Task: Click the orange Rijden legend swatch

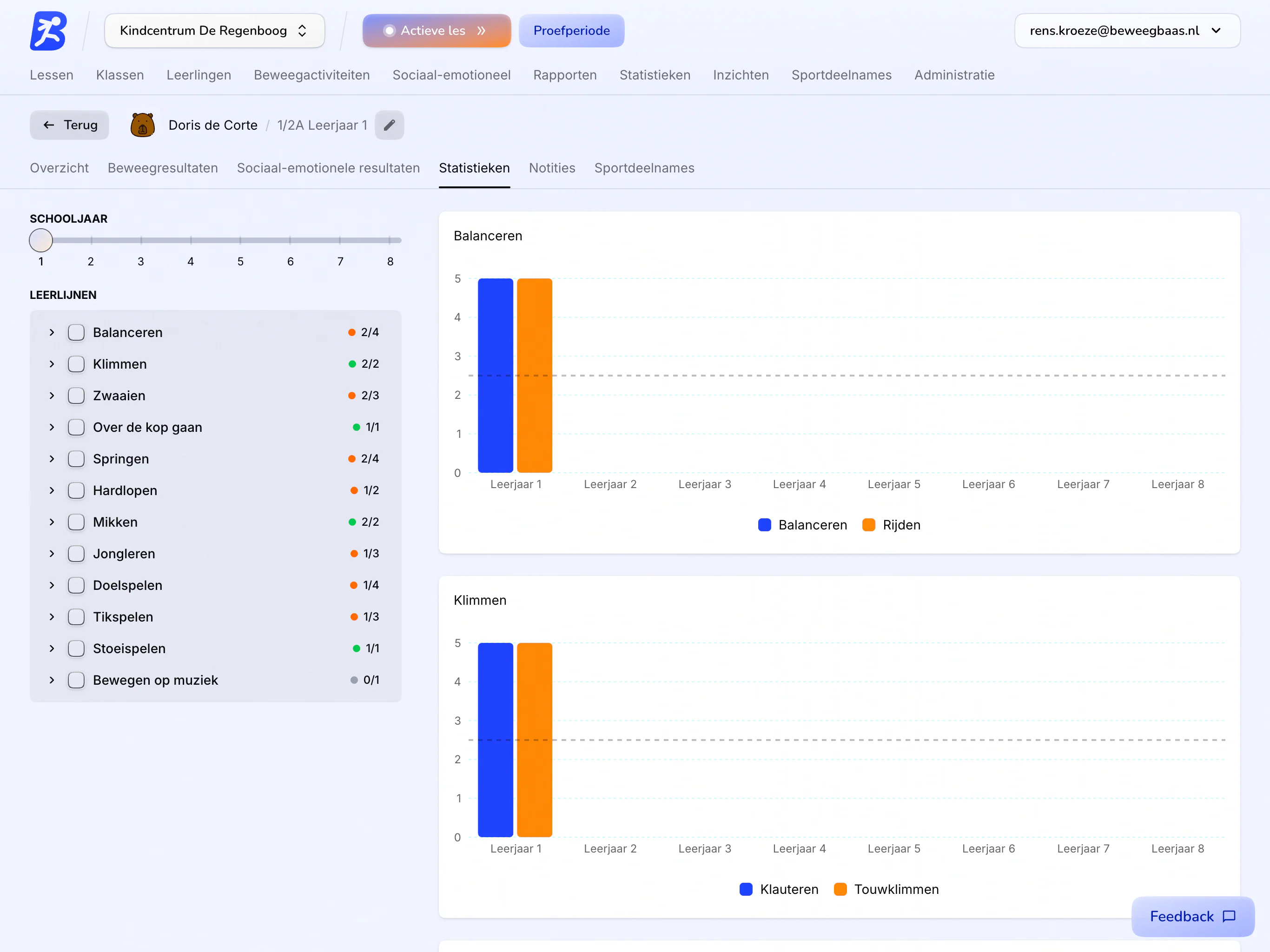Action: (869, 525)
